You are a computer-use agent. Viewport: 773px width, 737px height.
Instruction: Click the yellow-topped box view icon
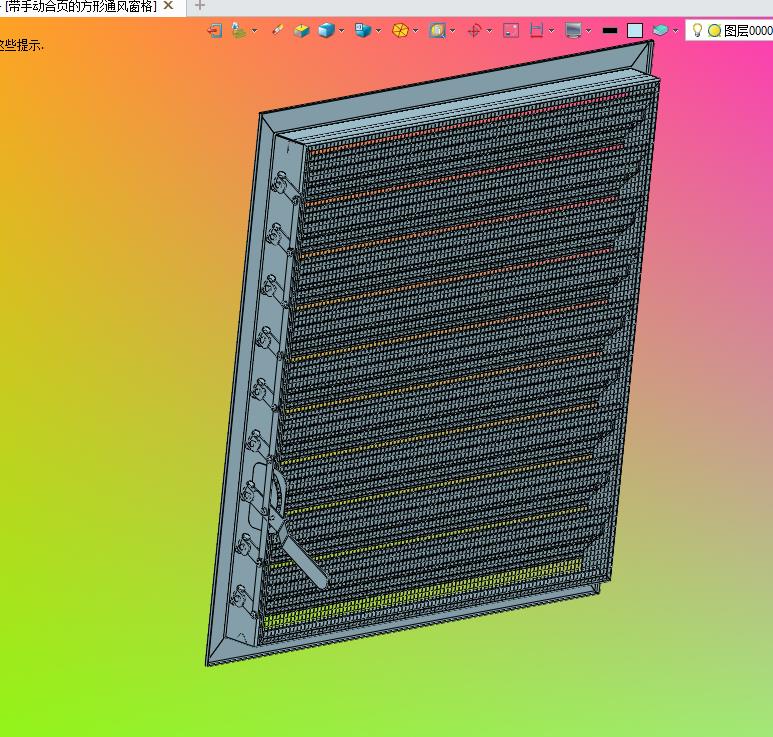click(301, 31)
